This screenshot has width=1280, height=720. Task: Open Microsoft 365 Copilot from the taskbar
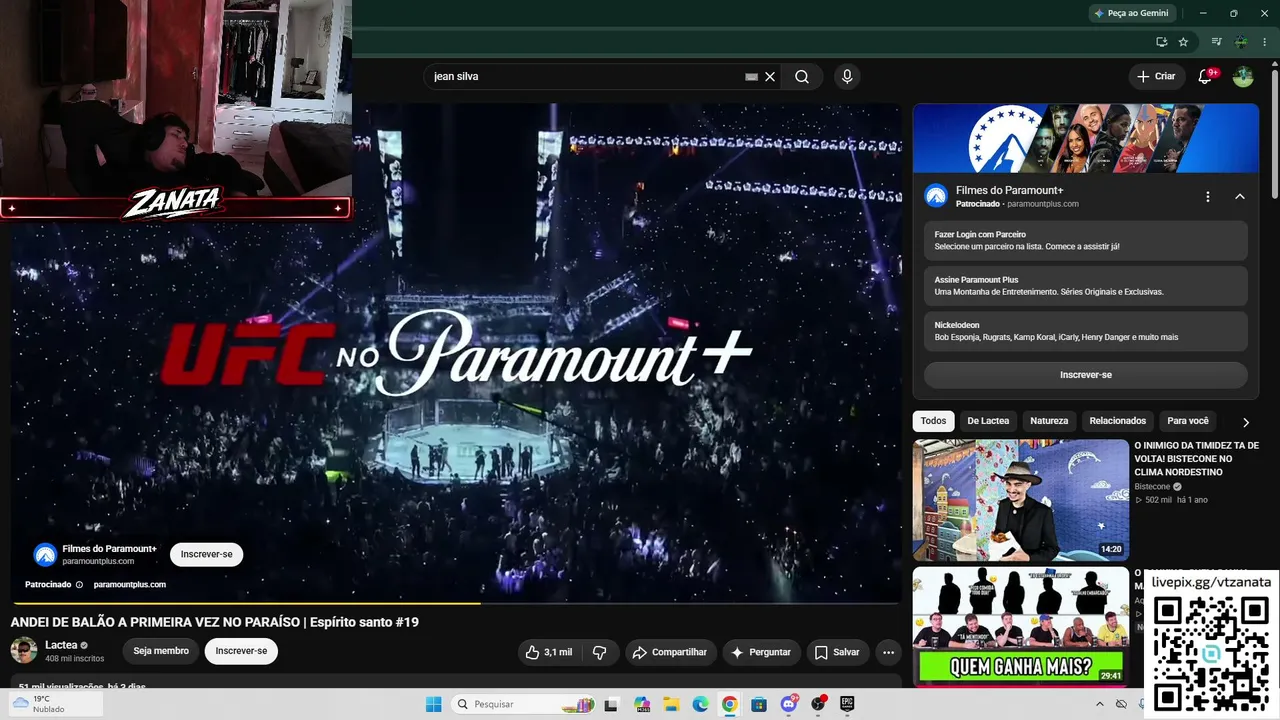(641, 704)
